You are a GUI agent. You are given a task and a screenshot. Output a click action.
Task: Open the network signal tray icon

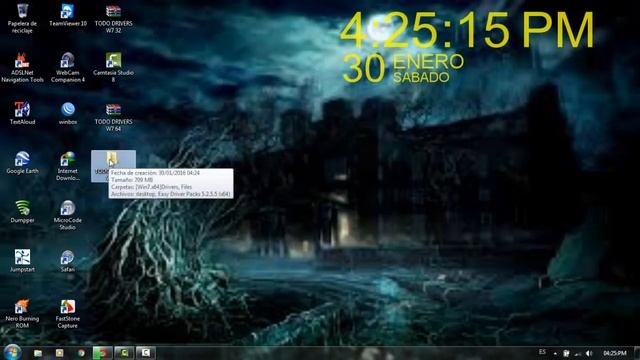tap(578, 353)
